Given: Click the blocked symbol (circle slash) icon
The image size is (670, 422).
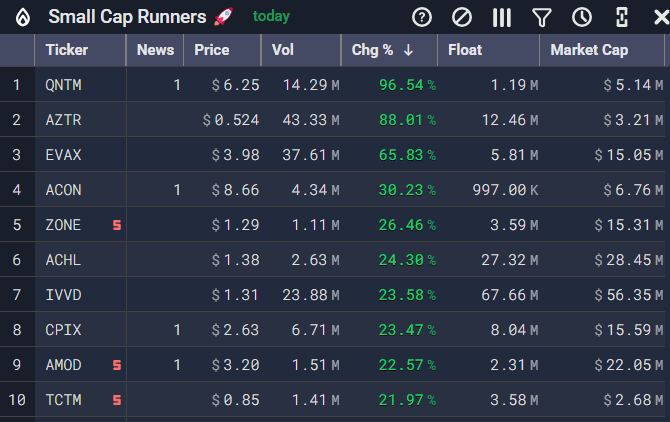Looking at the screenshot, I should (462, 18).
